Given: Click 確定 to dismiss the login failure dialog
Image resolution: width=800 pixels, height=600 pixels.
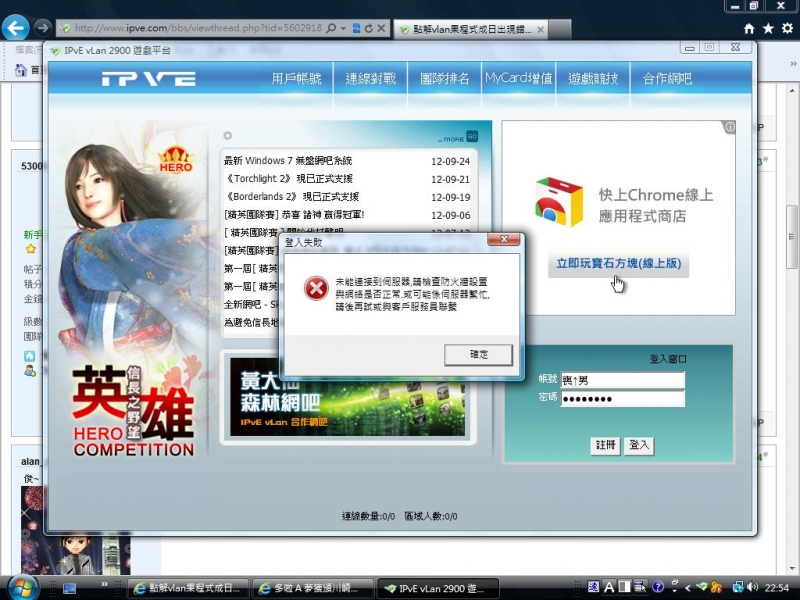Looking at the screenshot, I should pos(478,354).
